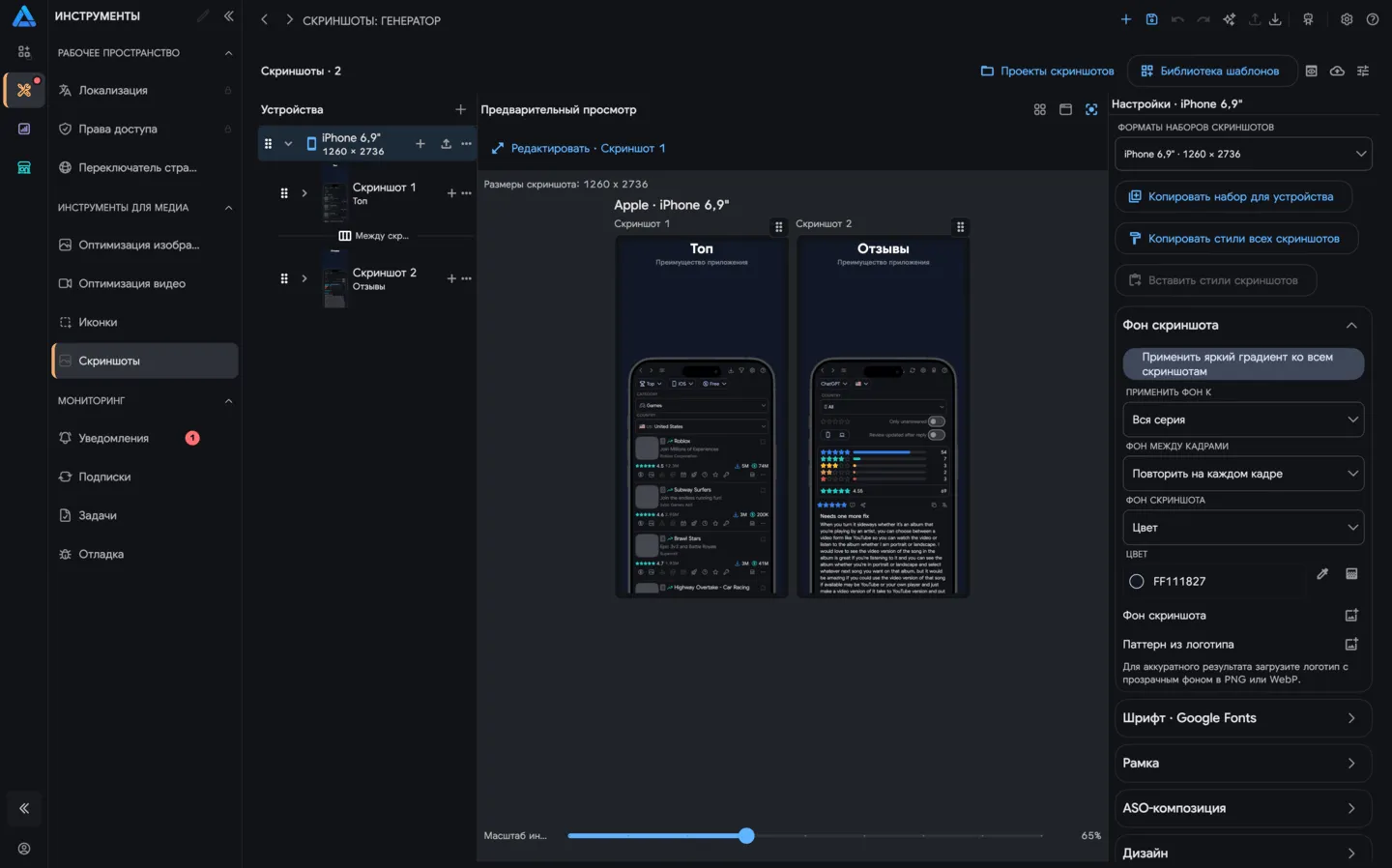The height and width of the screenshot is (868, 1392).
Task: Pick color with the eyedropper icon
Action: point(1322,574)
